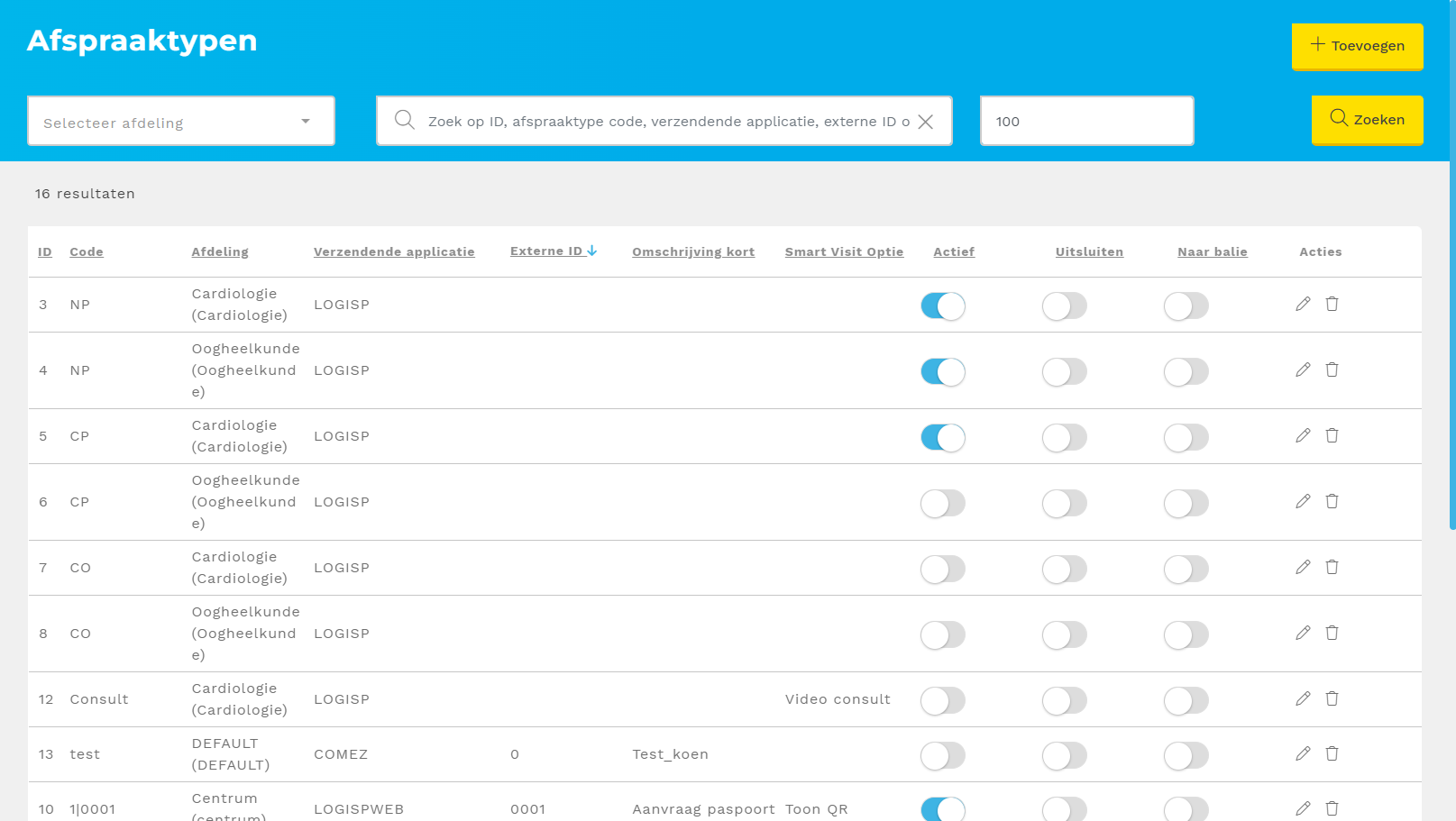Viewport: 1456px width, 821px height.
Task: Enable Uitsluiten toggle for ID 6
Action: (1064, 504)
